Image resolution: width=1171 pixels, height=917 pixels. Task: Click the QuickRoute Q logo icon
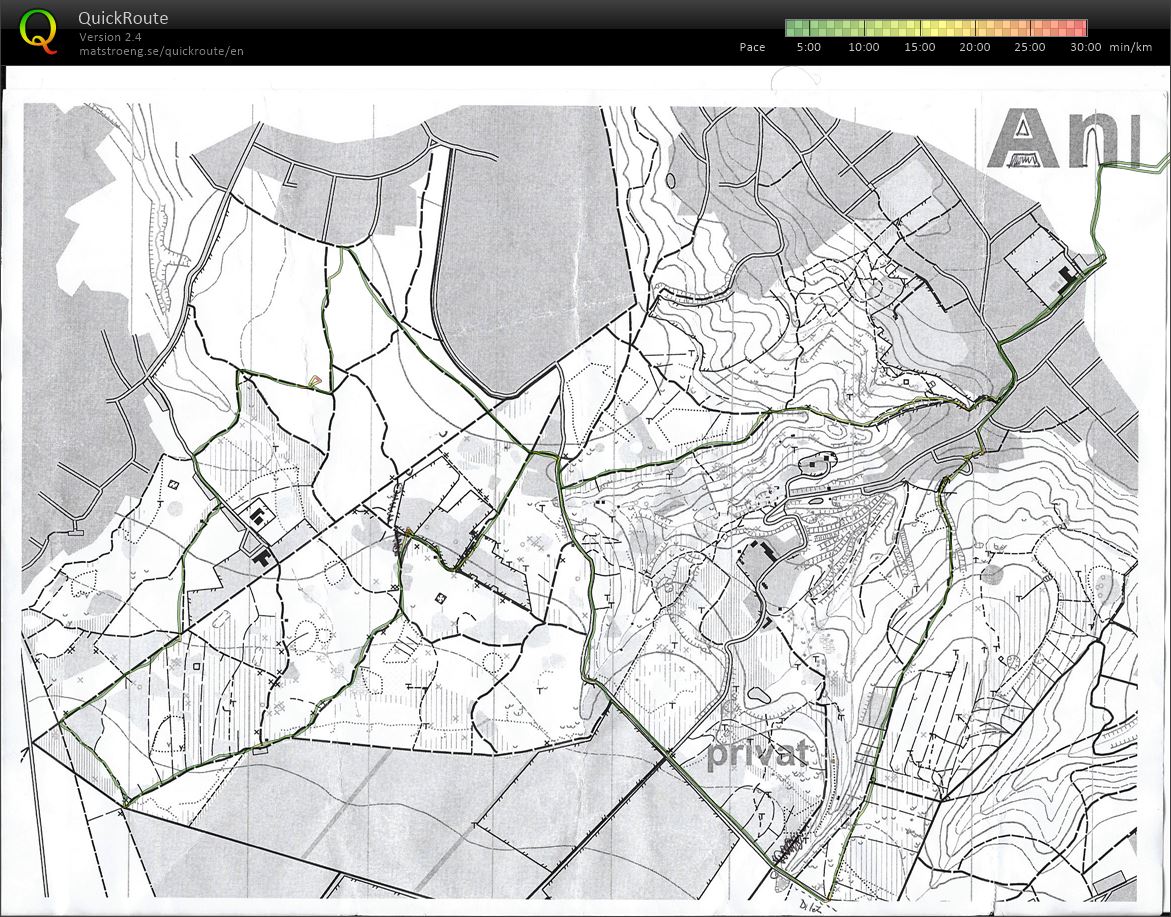click(39, 30)
